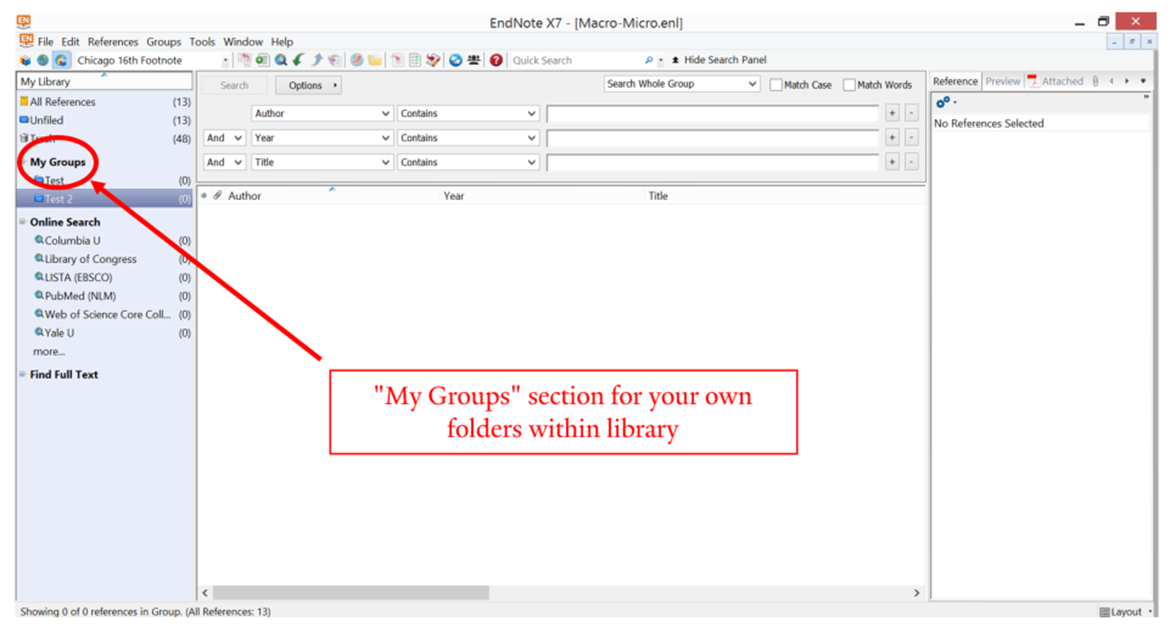Click plus button on the Author search row
The image size is (1170, 627).
point(892,113)
